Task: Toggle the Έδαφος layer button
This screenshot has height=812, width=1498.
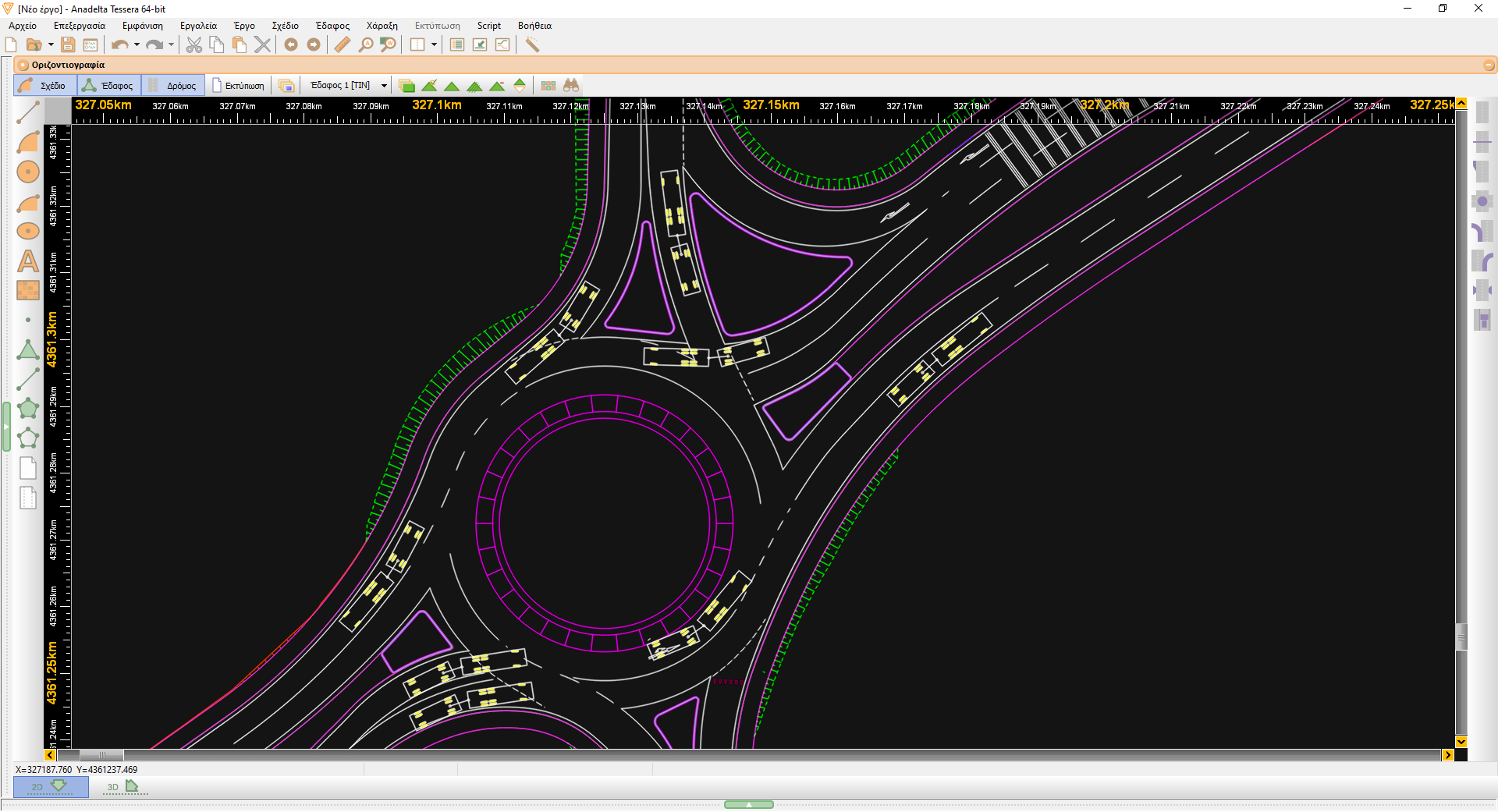Action: pos(109,85)
